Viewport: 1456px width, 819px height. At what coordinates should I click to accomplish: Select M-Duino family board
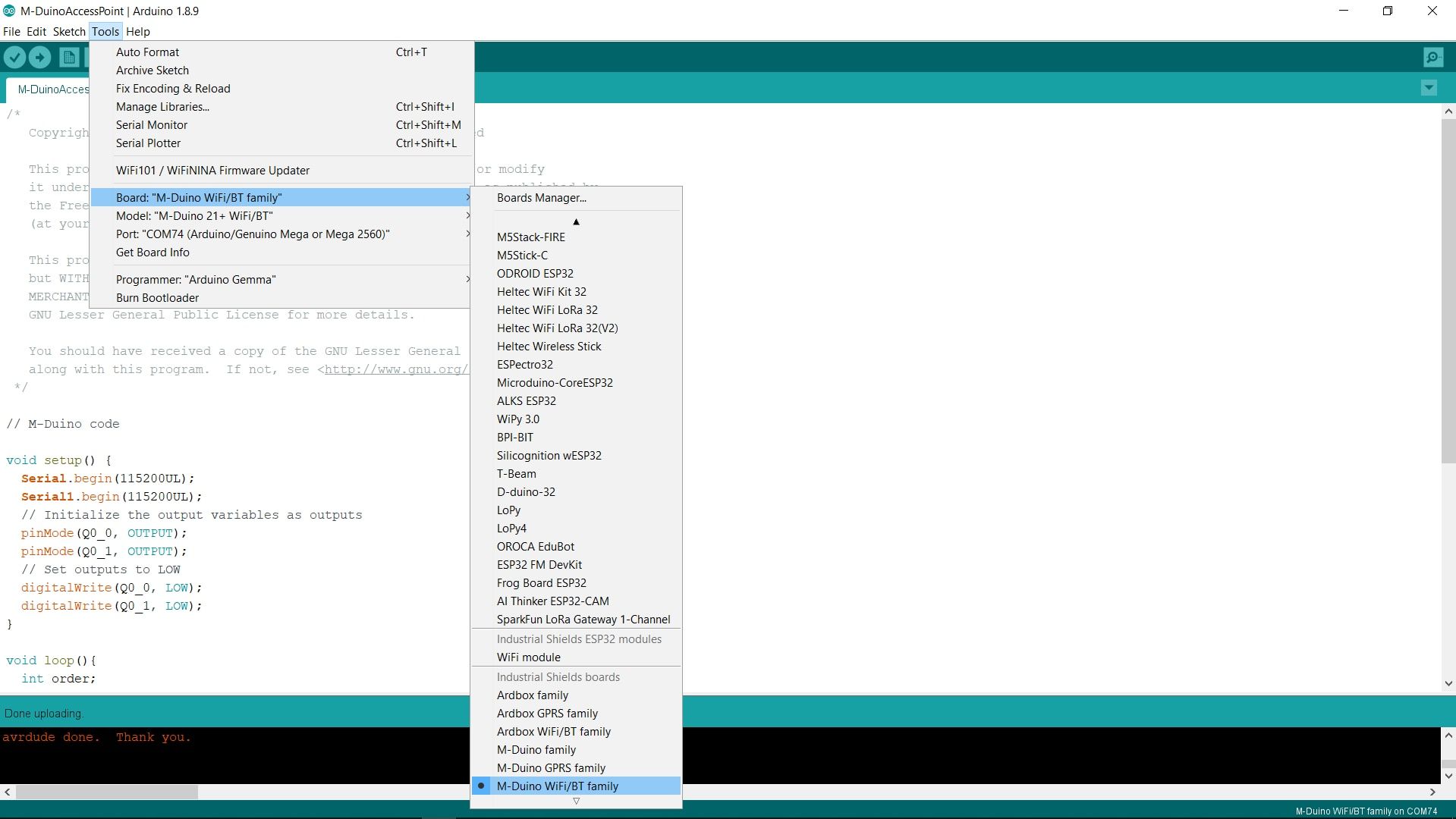point(576,750)
